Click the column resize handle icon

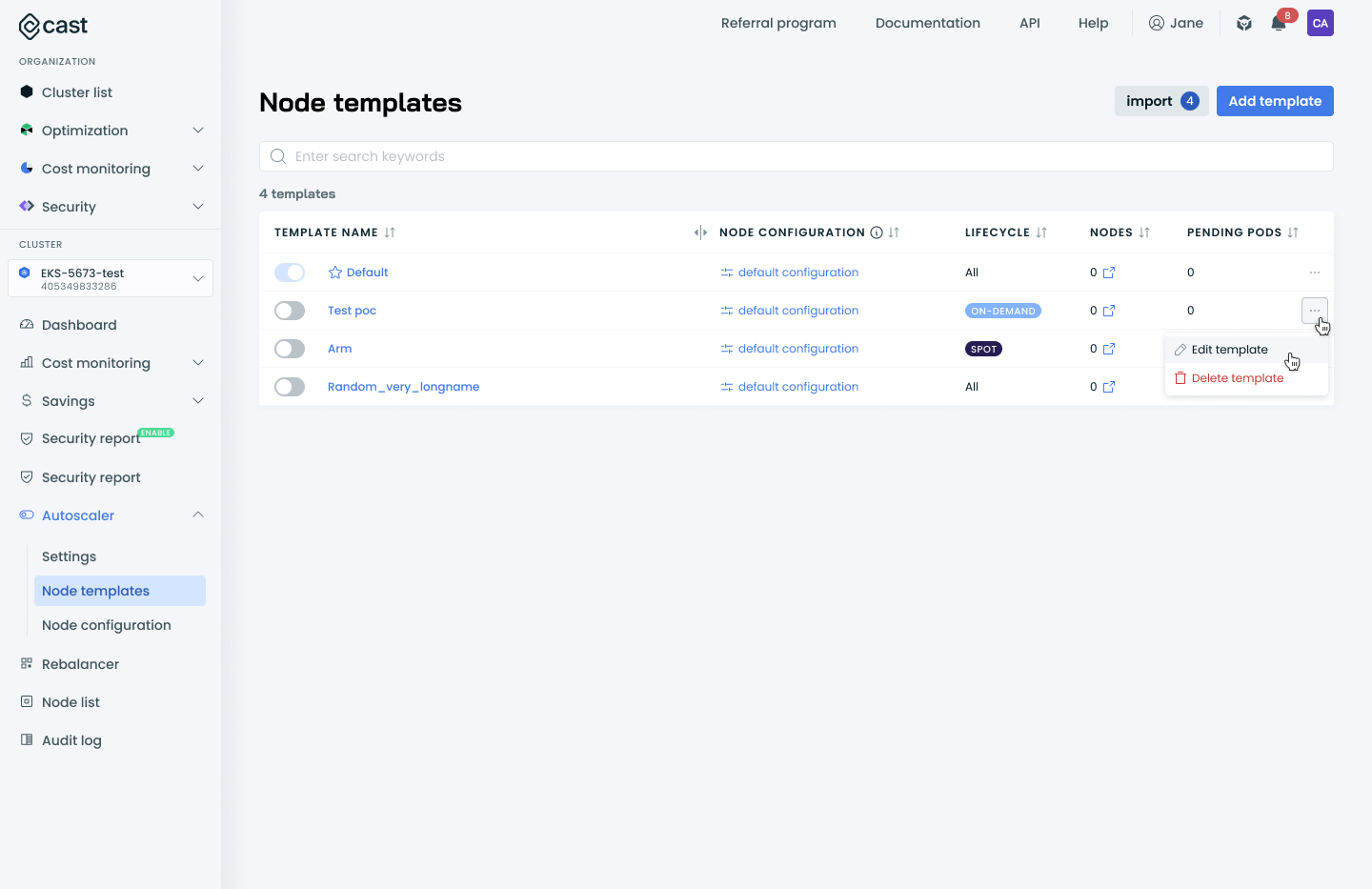[700, 232]
